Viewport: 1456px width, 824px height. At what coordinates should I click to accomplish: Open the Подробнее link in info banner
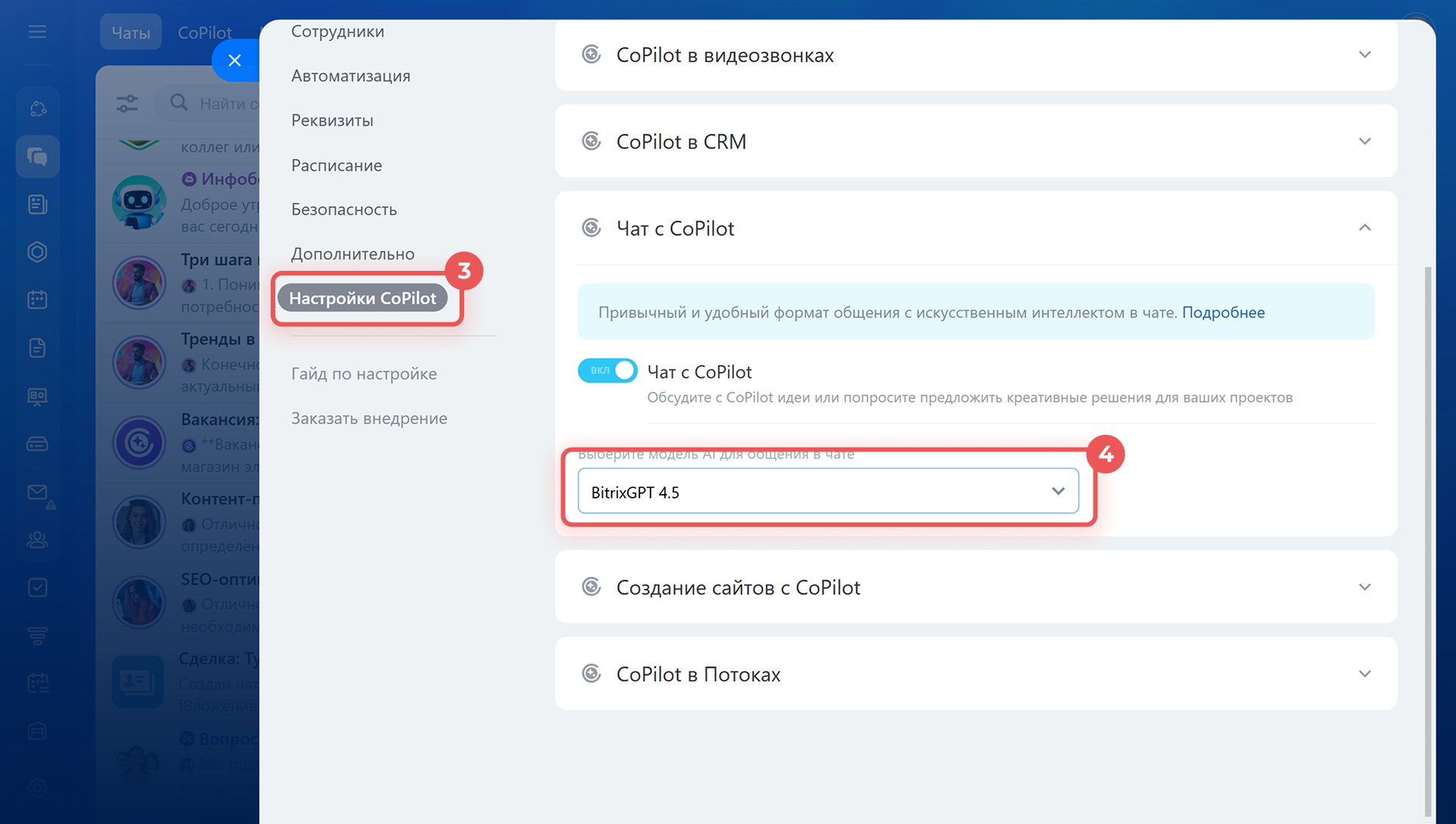click(x=1223, y=313)
